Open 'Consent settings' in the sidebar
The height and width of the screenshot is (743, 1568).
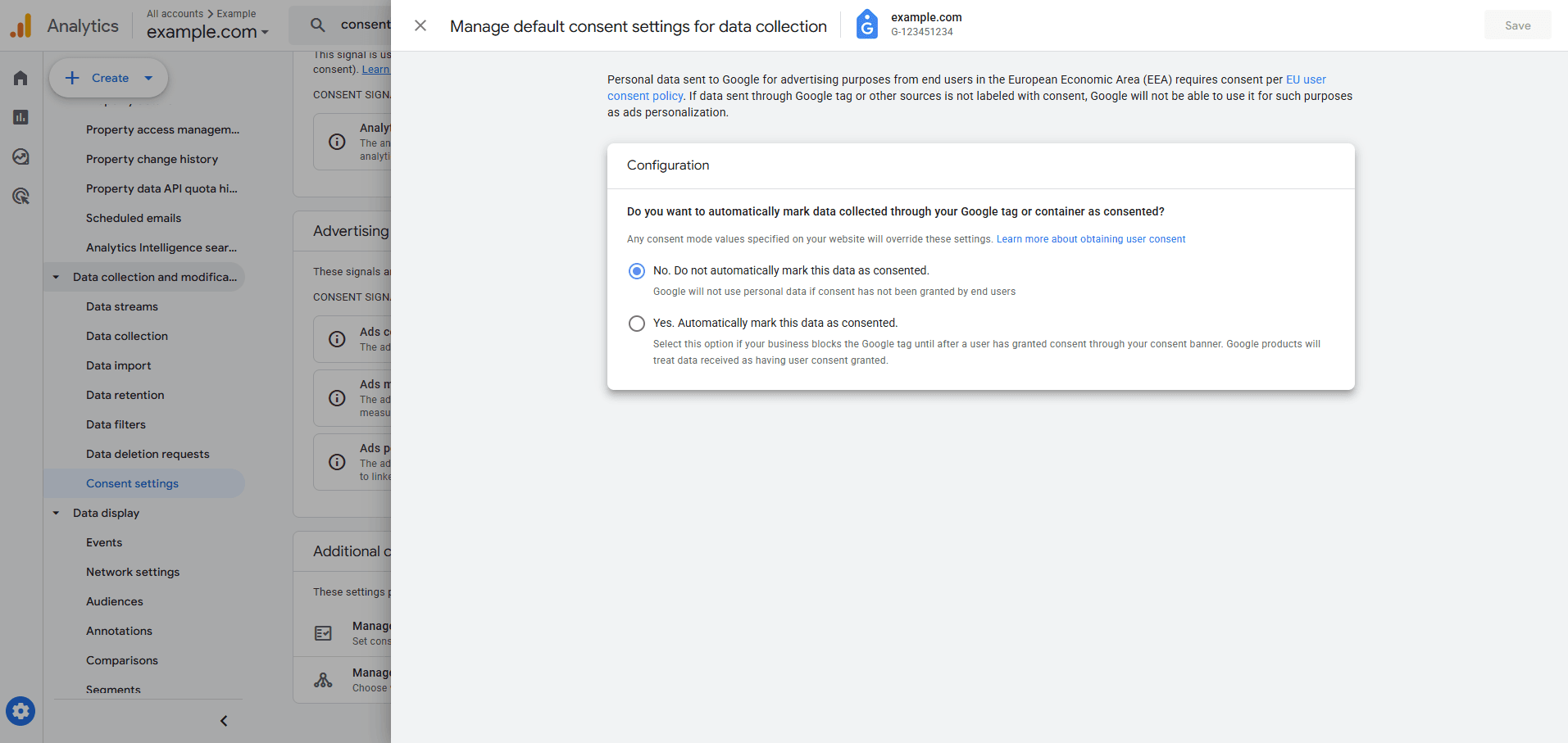tap(132, 483)
